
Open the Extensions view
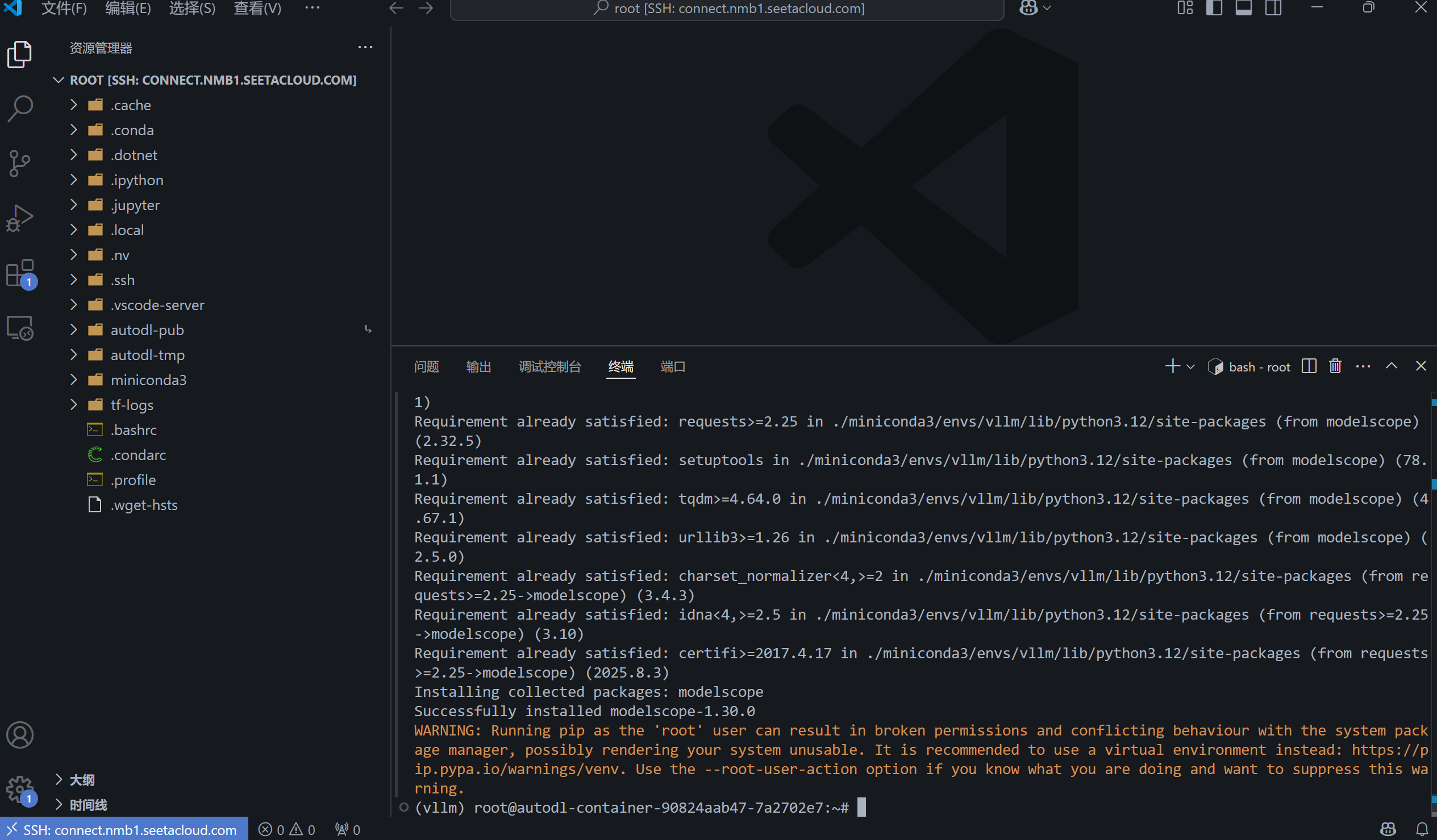point(20,274)
